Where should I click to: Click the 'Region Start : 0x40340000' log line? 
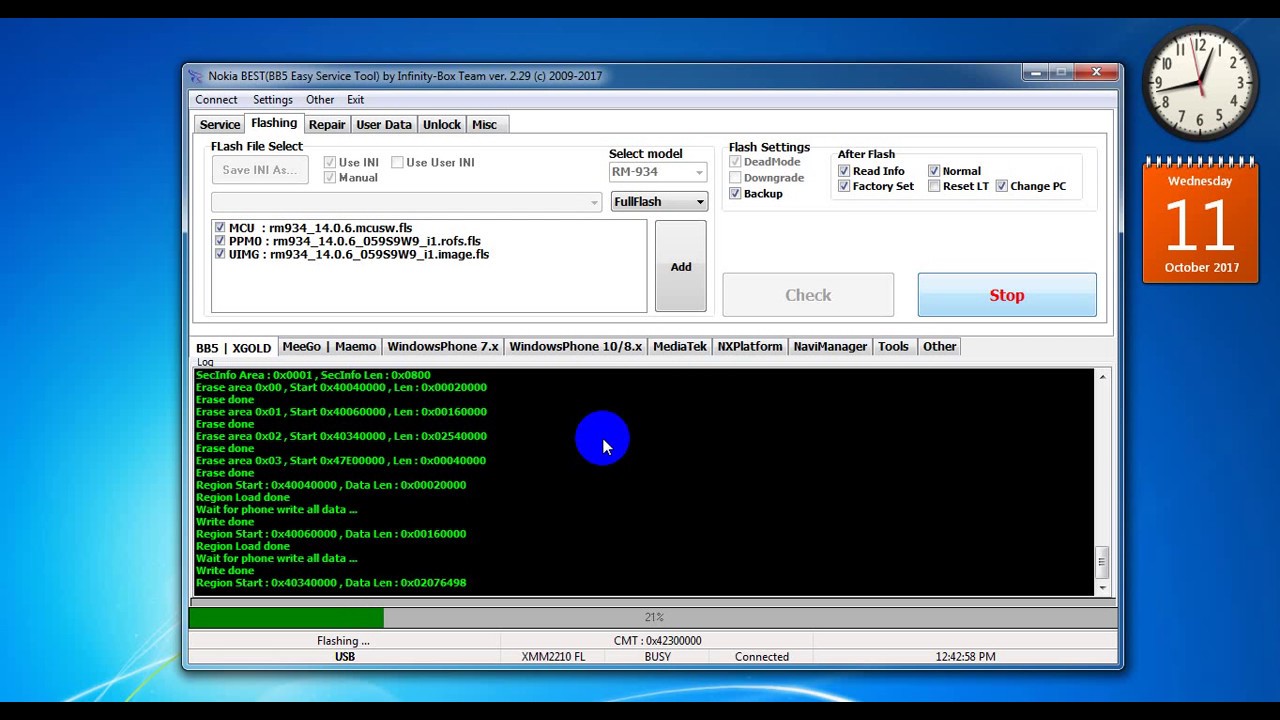[x=331, y=583]
